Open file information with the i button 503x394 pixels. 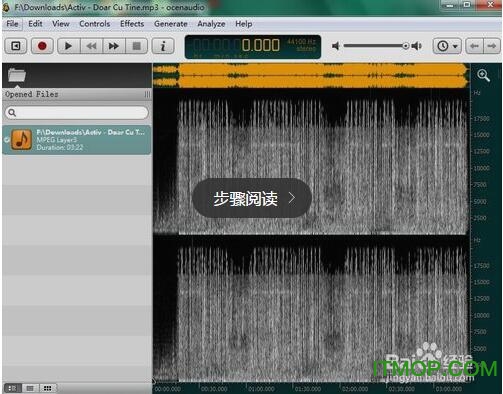click(163, 46)
